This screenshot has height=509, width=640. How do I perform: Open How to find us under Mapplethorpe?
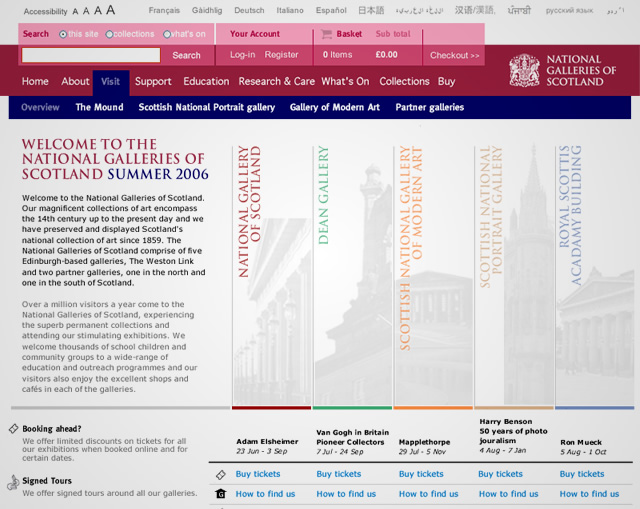[x=429, y=494]
